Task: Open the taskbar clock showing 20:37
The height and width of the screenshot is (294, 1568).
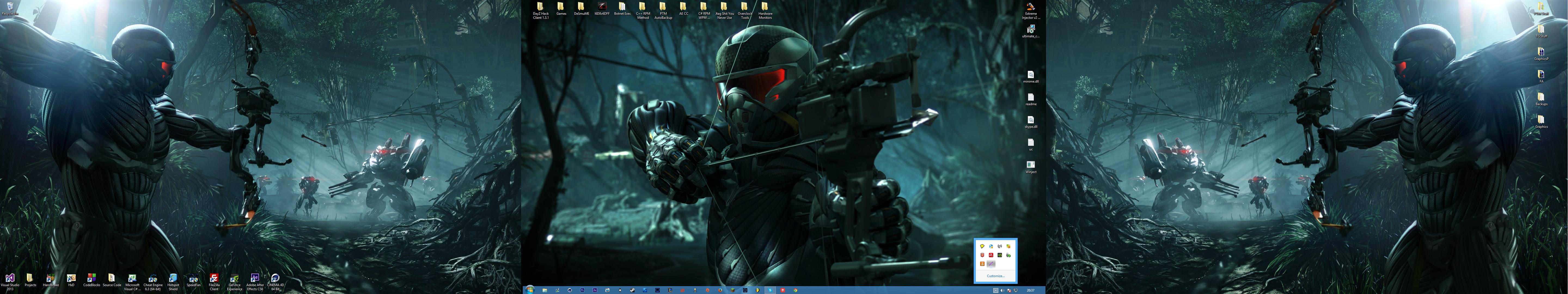Action: click(1031, 290)
